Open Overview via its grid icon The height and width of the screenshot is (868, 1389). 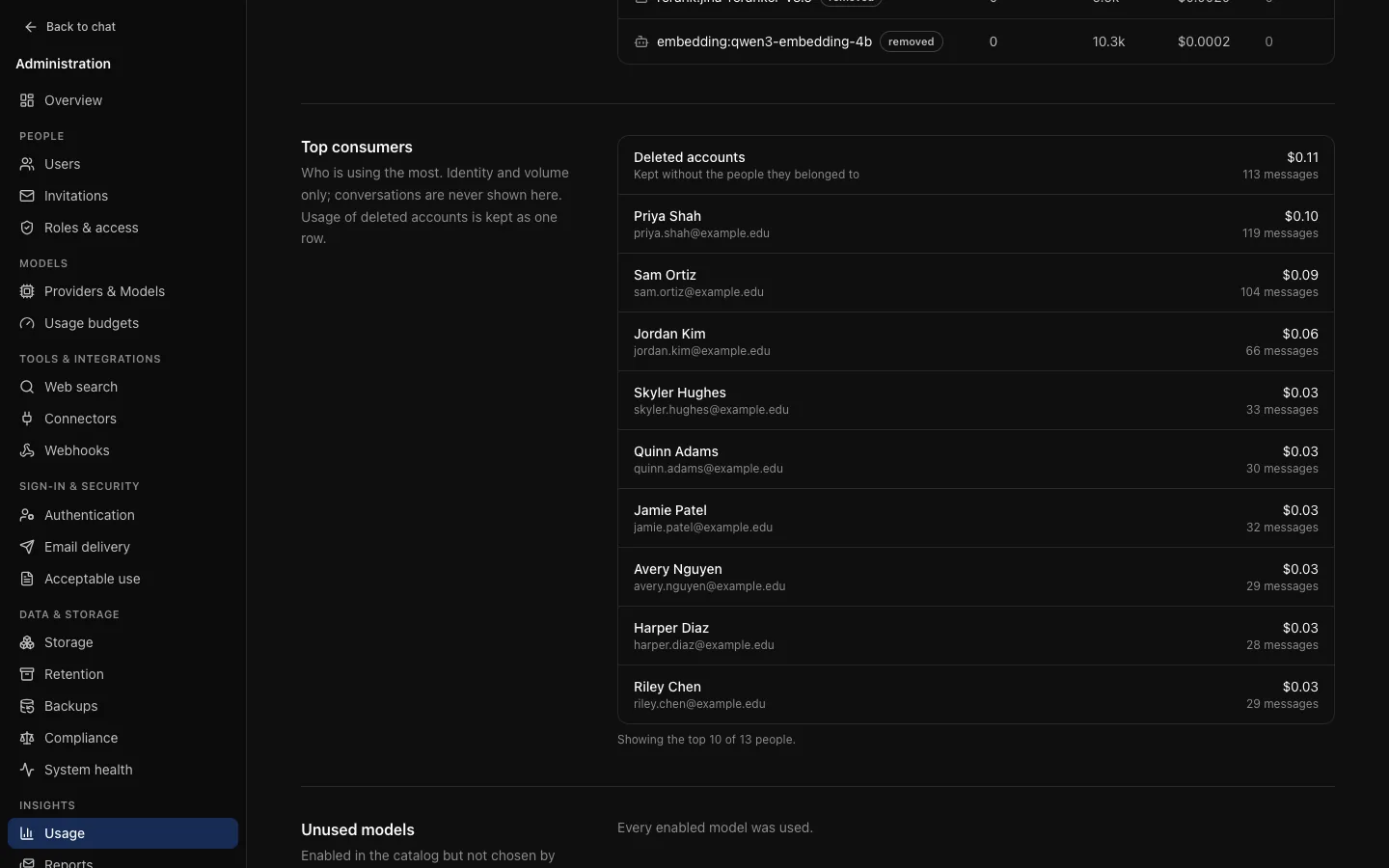27,100
